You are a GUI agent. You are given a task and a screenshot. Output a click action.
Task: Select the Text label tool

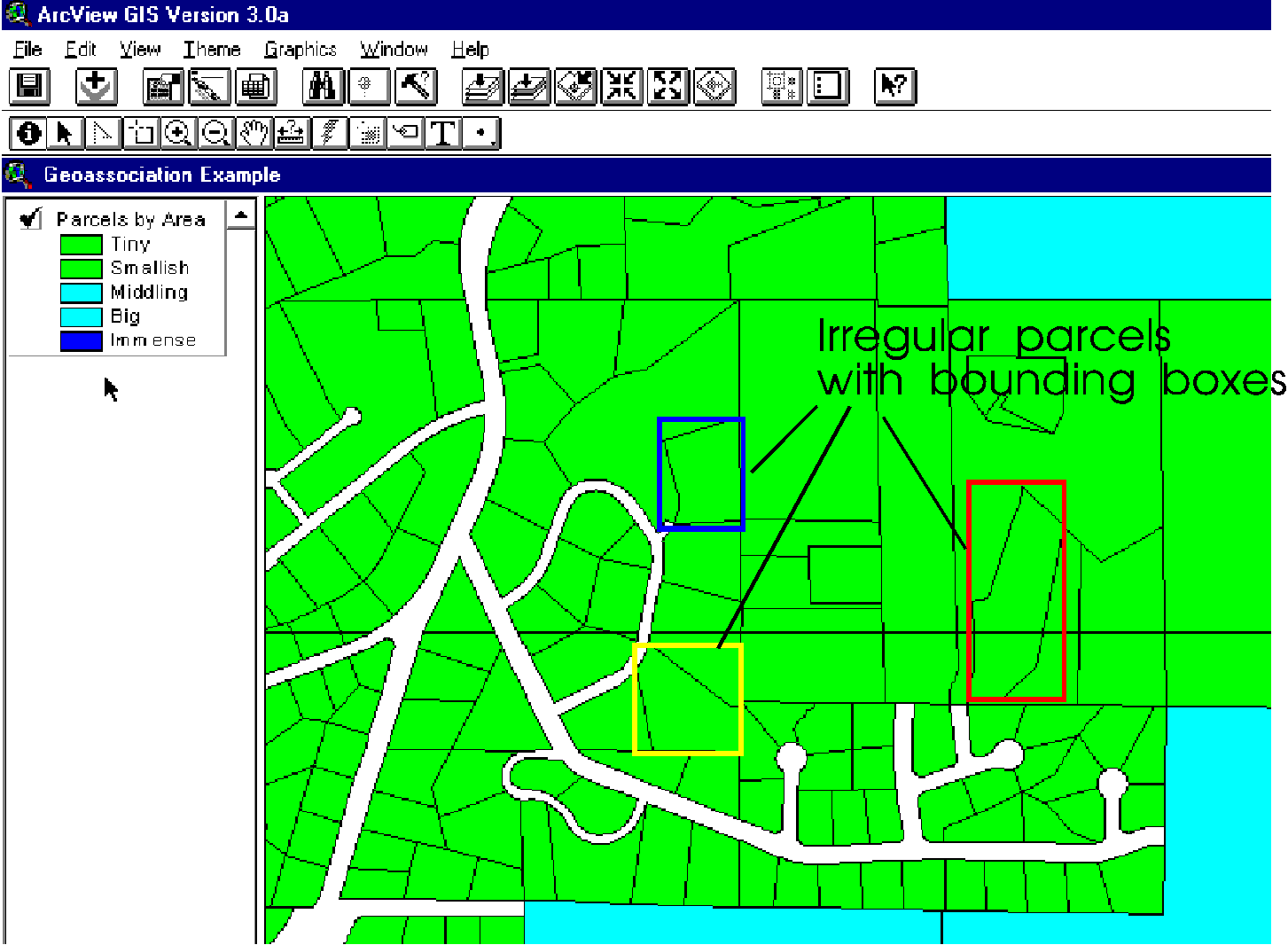click(443, 132)
